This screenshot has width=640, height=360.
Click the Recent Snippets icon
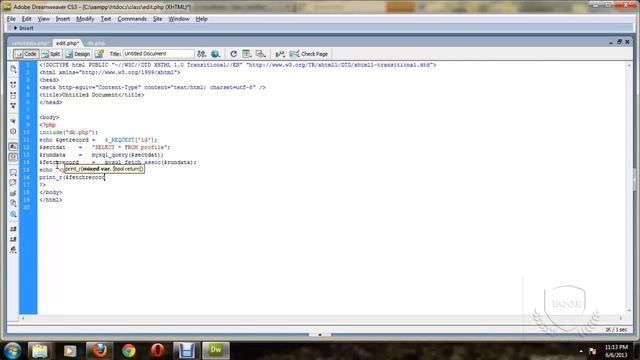pos(13,203)
